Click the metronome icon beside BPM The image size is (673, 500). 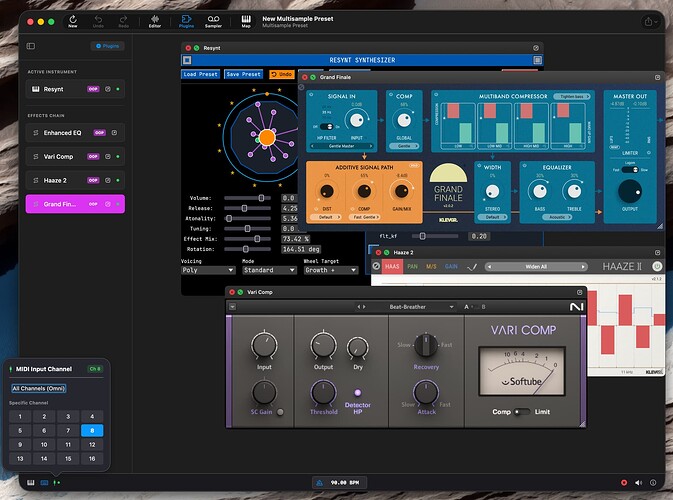pyautogui.click(x=319, y=483)
